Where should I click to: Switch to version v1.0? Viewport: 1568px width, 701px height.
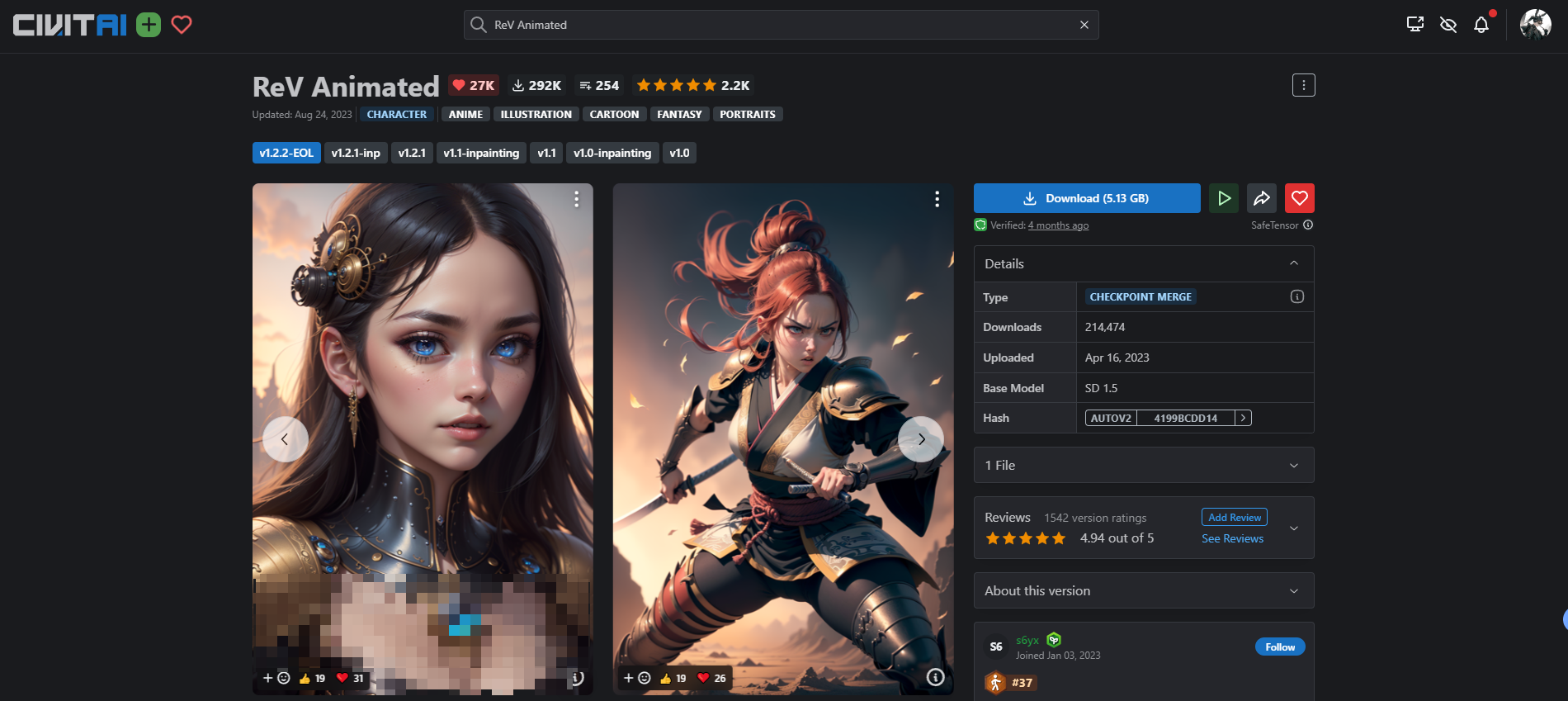679,153
